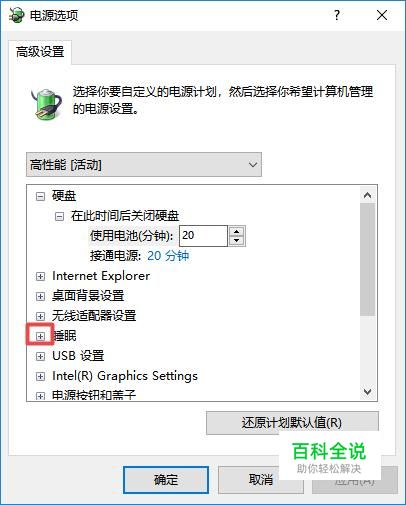Confirm with the 确定 button
The image size is (406, 505).
(x=166, y=480)
